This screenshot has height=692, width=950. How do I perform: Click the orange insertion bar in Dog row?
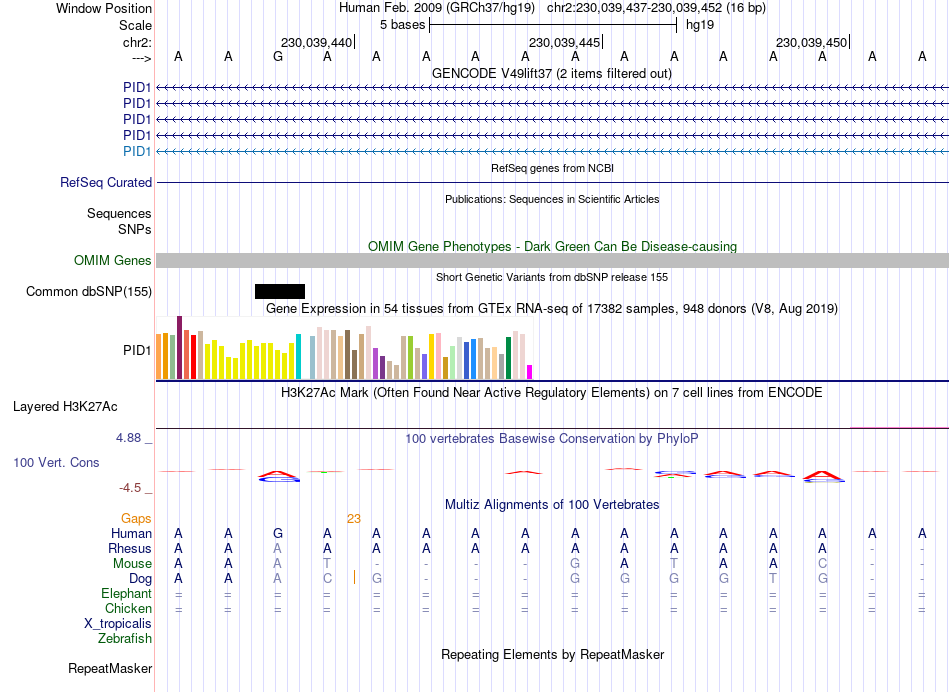click(354, 577)
